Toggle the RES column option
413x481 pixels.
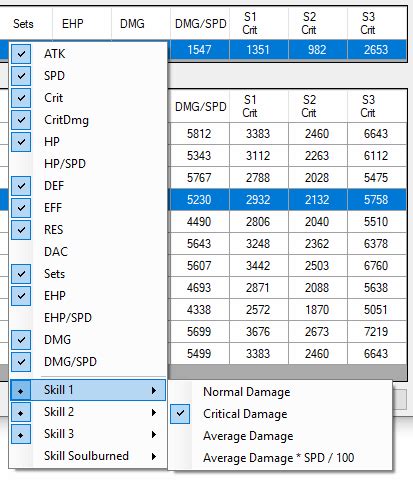click(x=88, y=230)
